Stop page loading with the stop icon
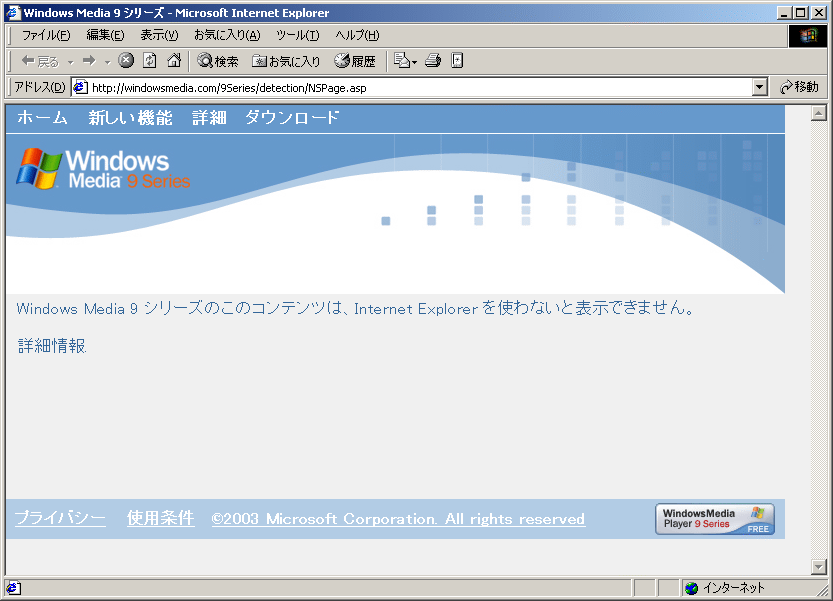Screen dimensions: 833x601 pos(126,61)
